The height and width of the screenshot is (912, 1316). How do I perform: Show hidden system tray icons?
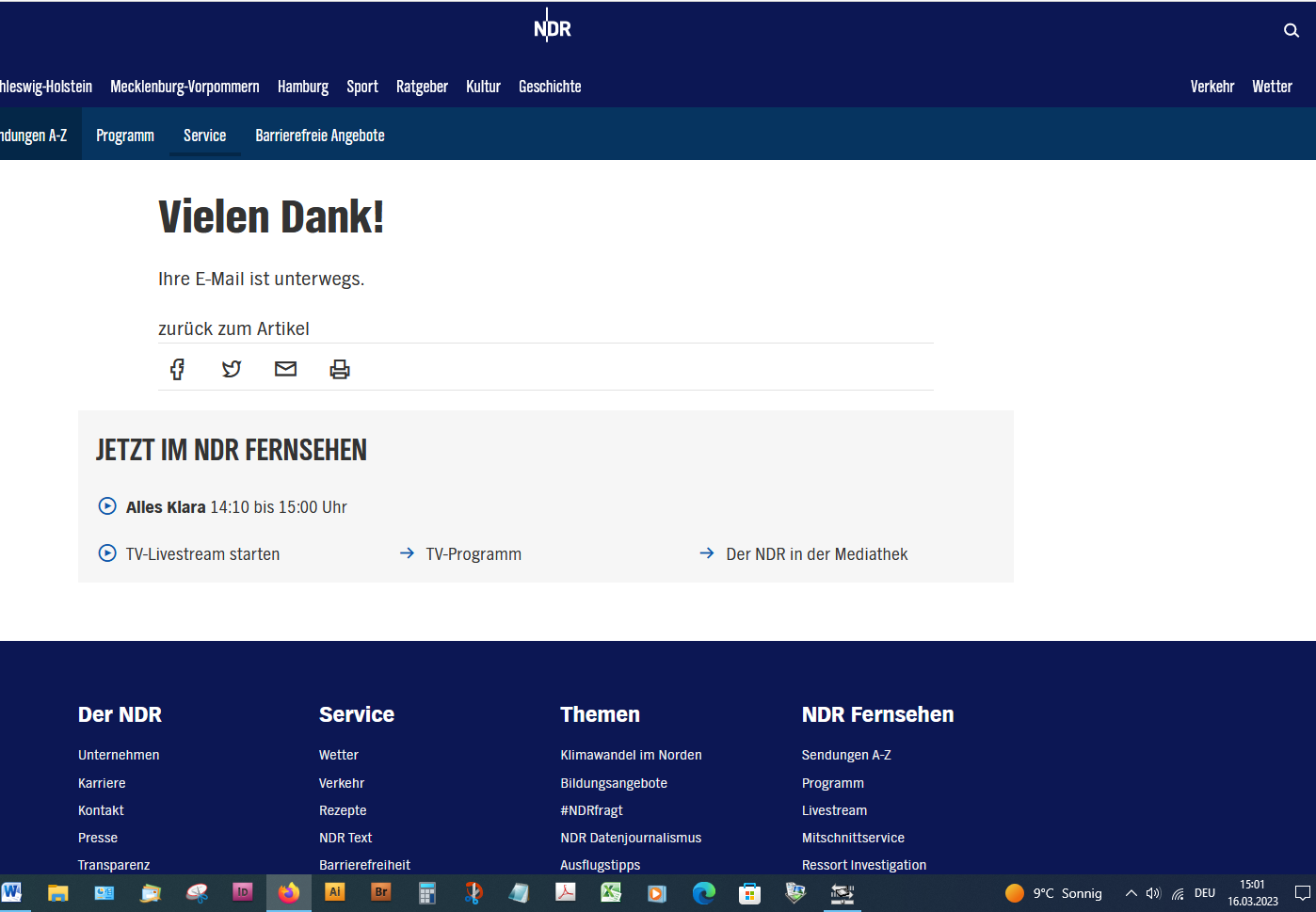tap(1131, 893)
